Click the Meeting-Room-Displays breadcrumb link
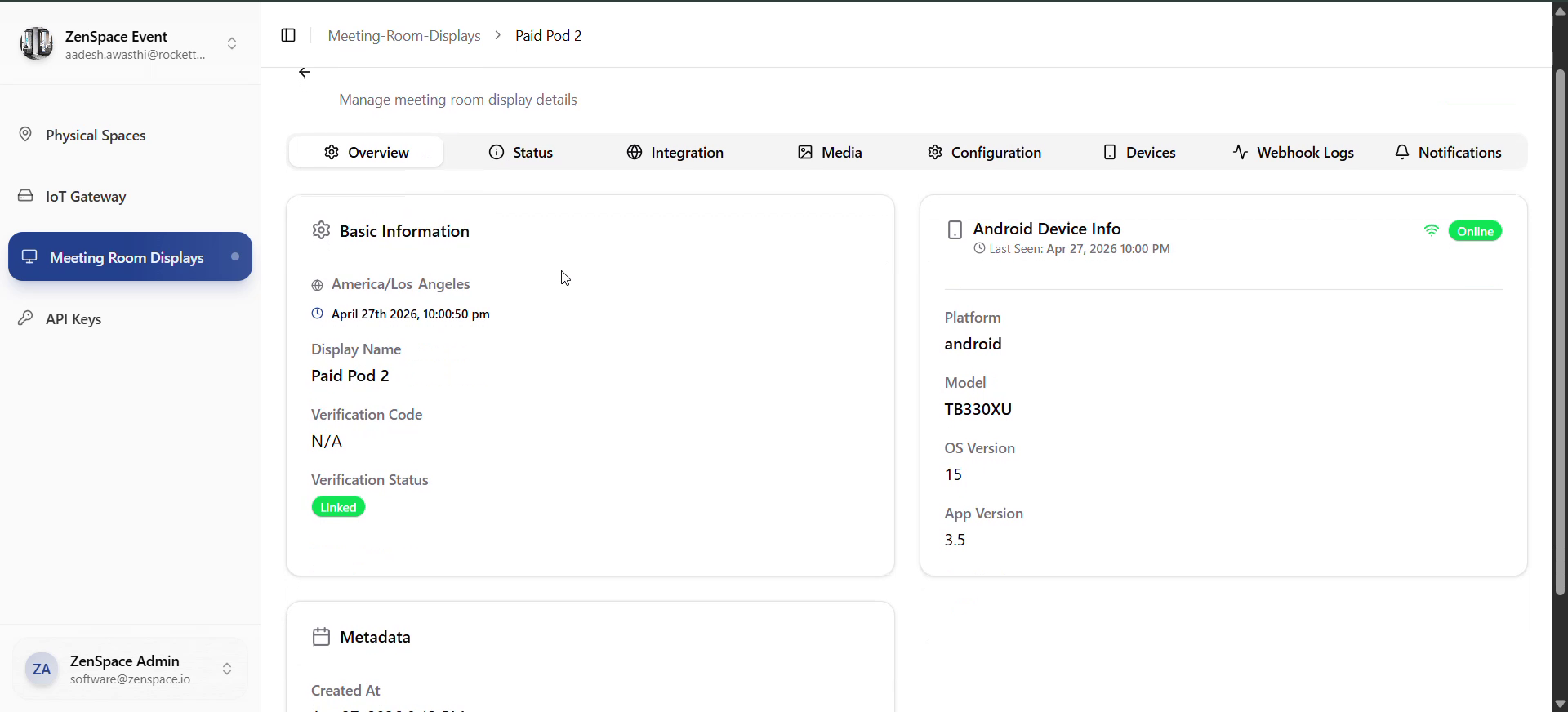The height and width of the screenshot is (712, 1568). [404, 35]
